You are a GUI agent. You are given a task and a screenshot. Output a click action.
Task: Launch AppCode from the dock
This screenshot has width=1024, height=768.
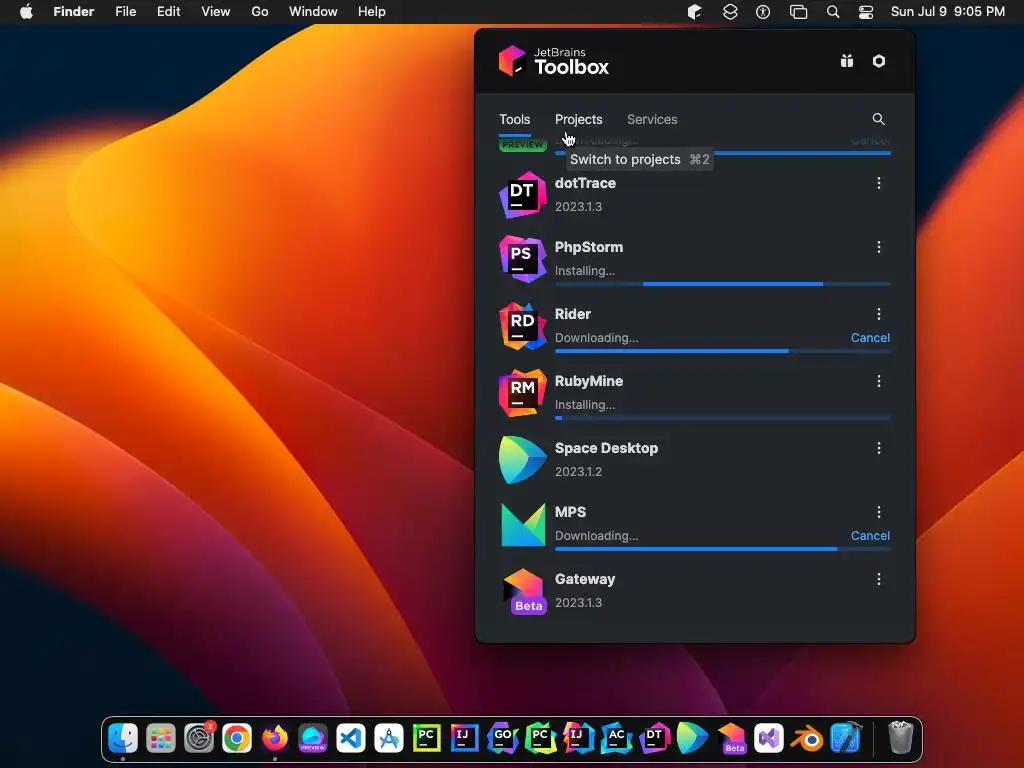[616, 739]
